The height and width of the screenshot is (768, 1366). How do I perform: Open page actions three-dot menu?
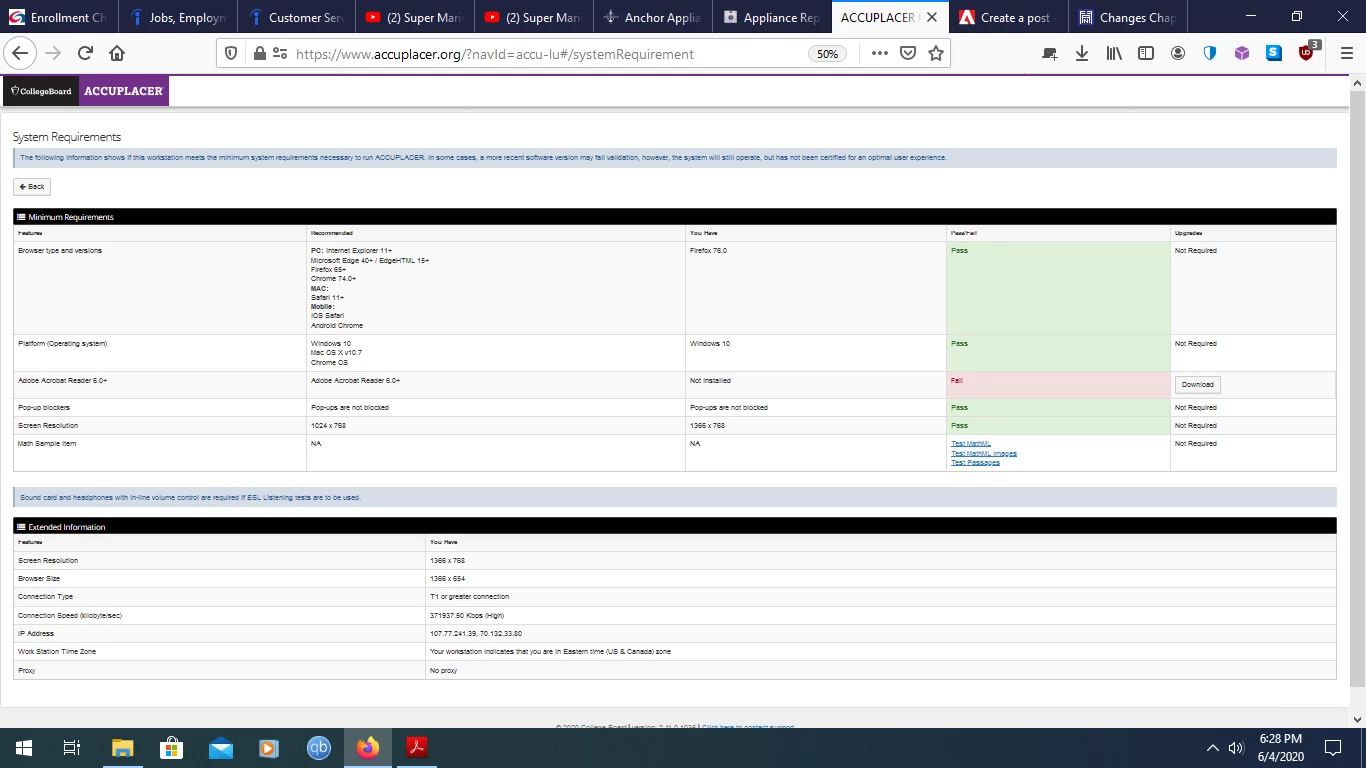point(880,54)
